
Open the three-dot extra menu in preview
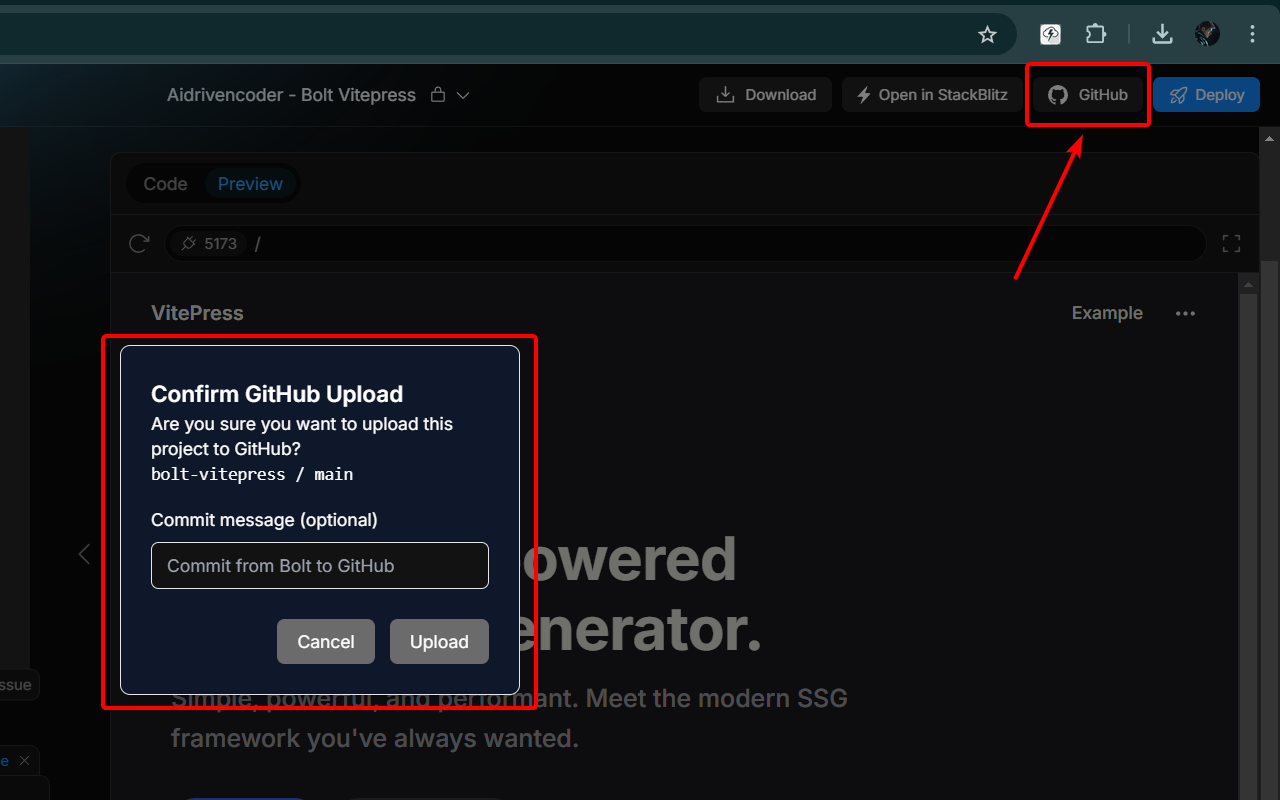[1185, 313]
